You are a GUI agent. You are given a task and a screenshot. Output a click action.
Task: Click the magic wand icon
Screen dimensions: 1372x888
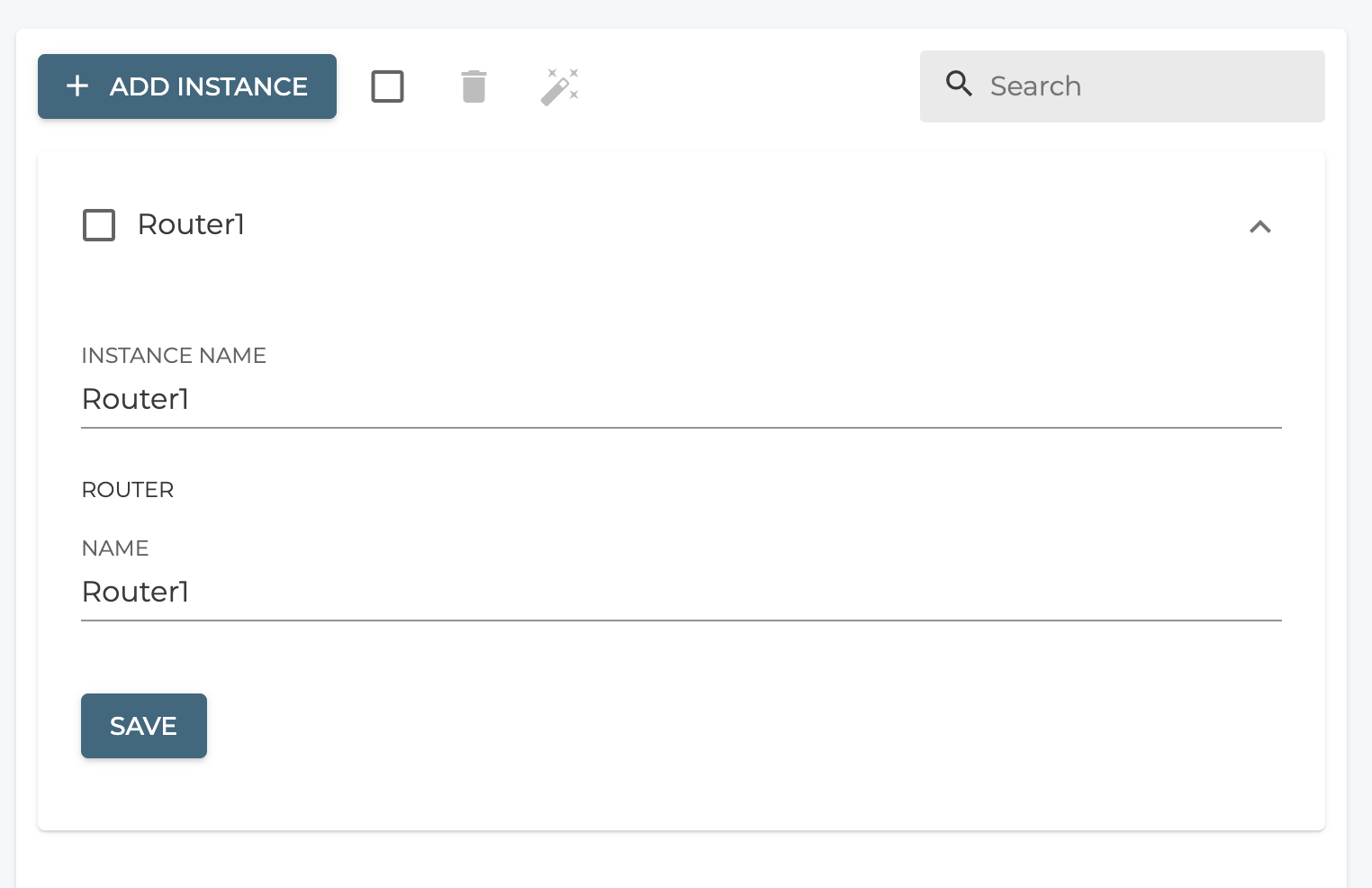click(559, 86)
